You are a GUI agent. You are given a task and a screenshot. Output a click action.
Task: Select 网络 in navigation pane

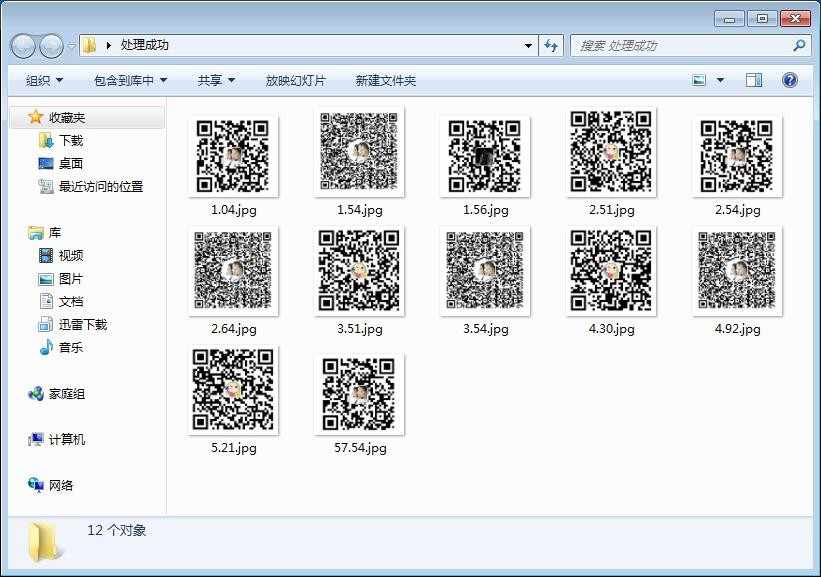(61, 485)
